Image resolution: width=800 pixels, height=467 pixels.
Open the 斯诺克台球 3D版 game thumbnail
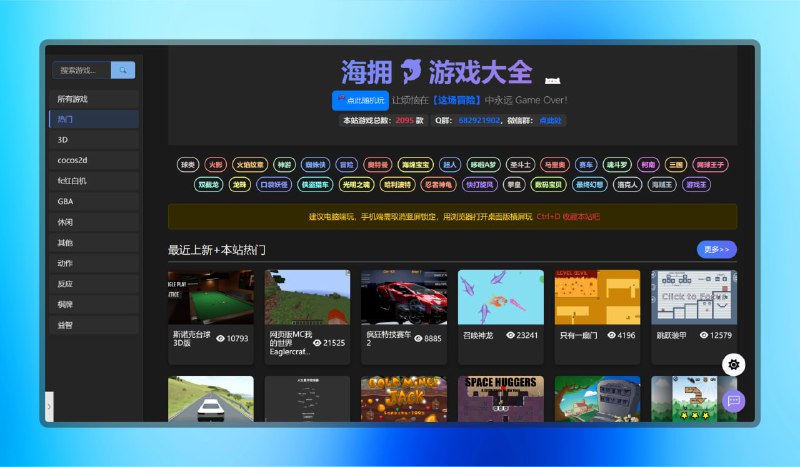pyautogui.click(x=211, y=297)
